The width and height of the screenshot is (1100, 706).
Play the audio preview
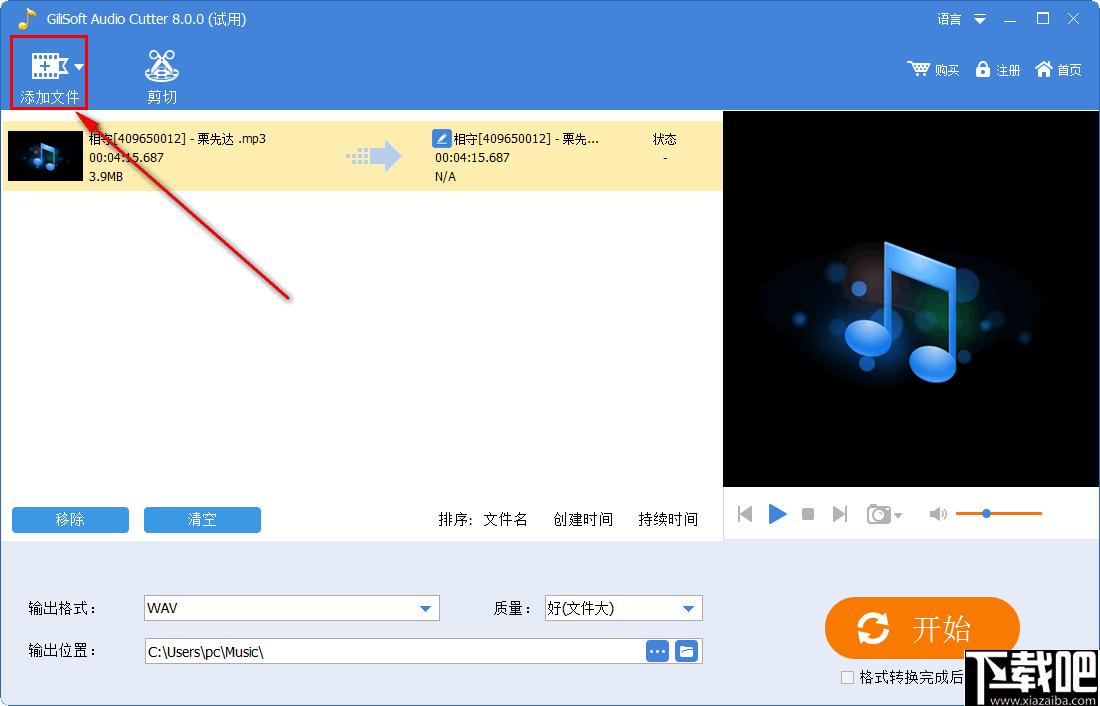point(777,514)
